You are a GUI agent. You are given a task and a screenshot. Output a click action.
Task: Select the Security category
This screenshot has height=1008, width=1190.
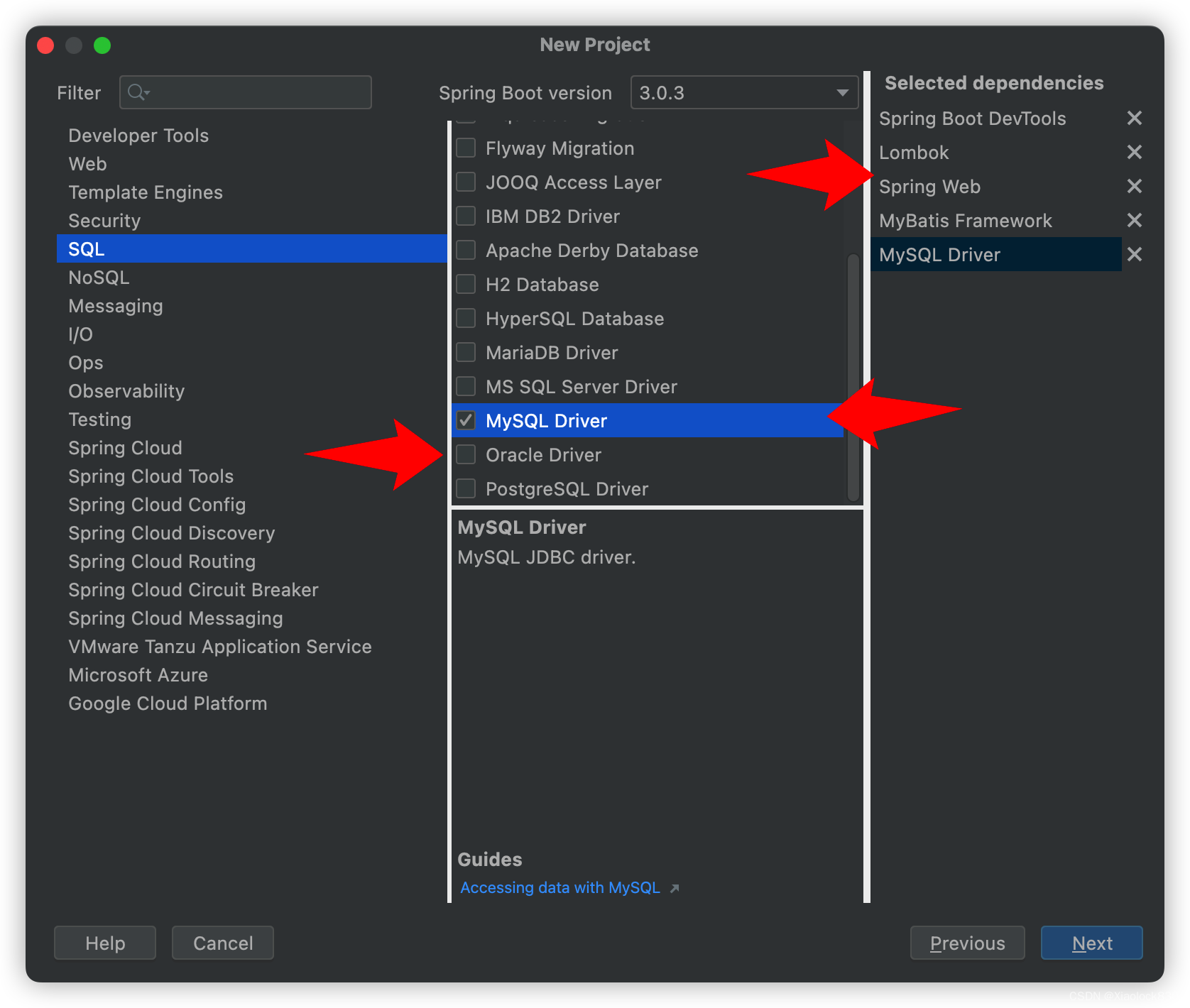pos(252,220)
